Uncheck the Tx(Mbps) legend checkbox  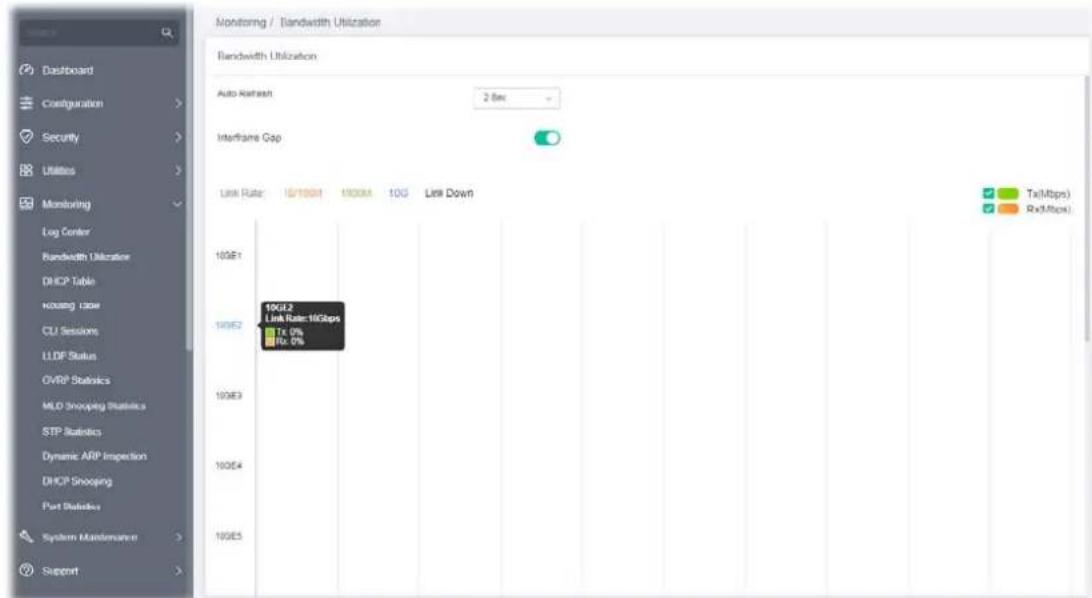[x=988, y=194]
